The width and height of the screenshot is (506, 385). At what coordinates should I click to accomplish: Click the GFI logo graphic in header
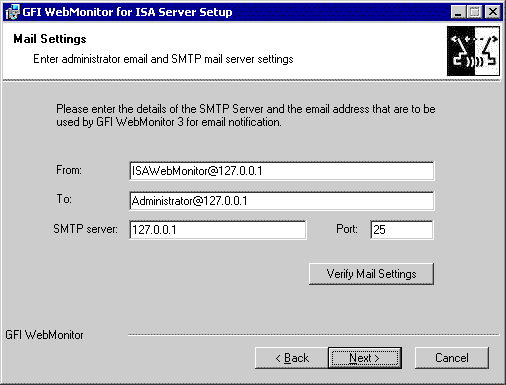pyautogui.click(x=473, y=51)
